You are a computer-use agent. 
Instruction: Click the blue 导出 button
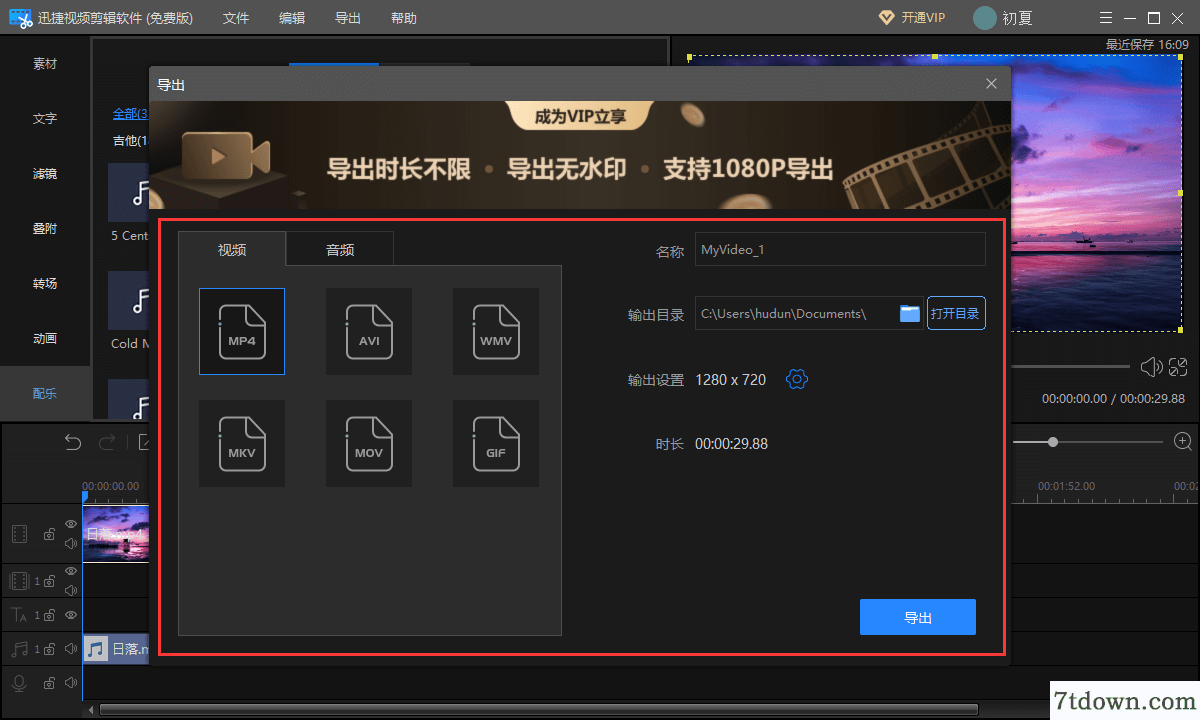[918, 617]
